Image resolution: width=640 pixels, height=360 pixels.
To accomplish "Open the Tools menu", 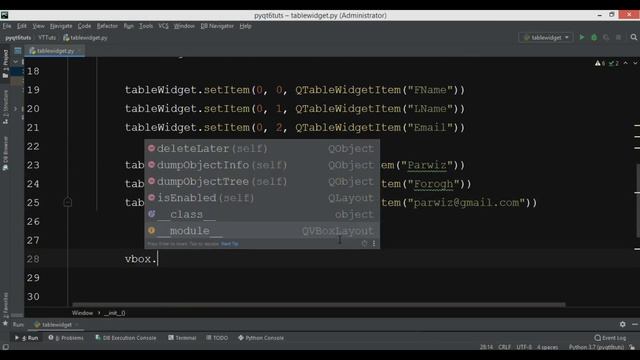I will tap(146, 26).
